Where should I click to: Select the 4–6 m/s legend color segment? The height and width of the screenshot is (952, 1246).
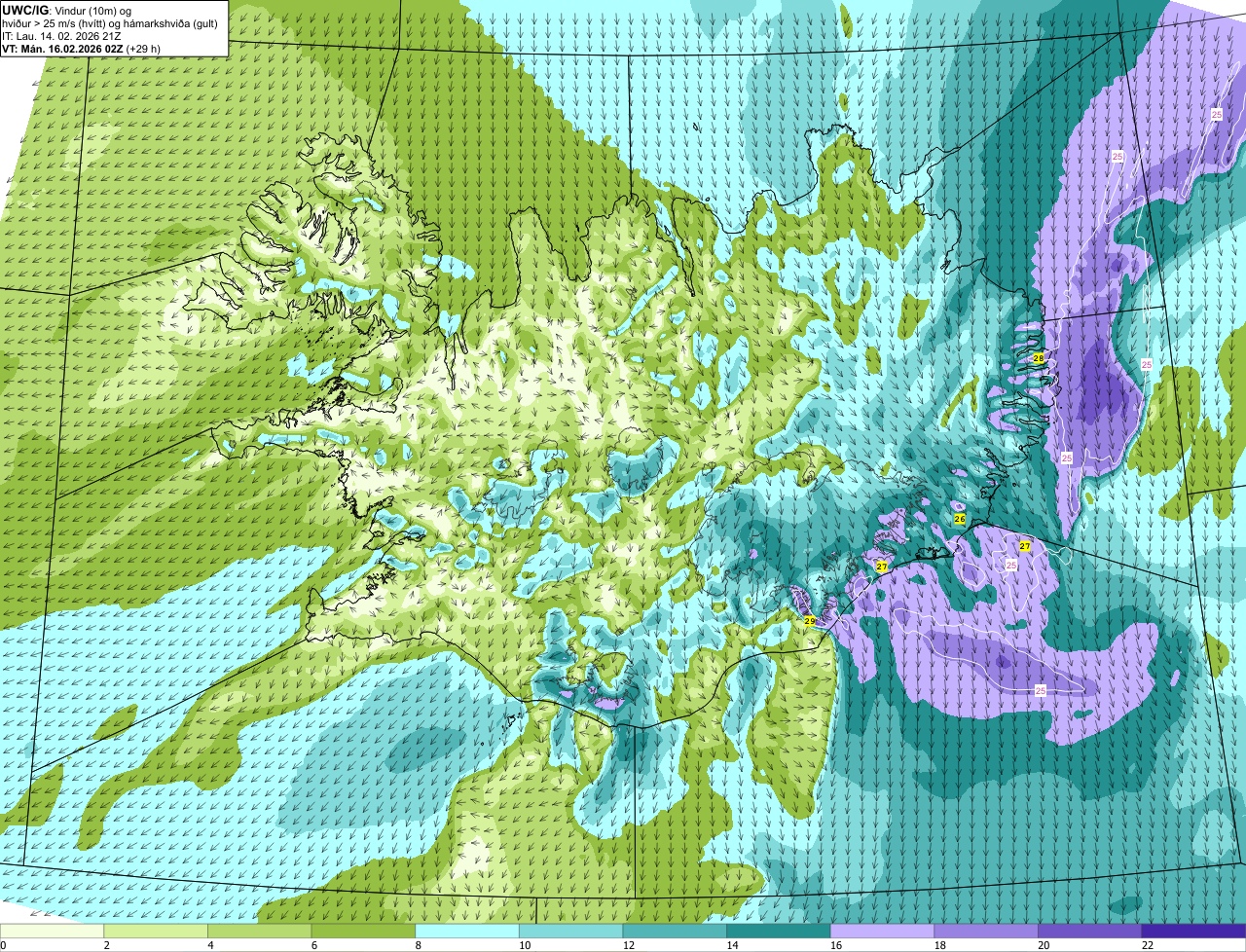pyautogui.click(x=260, y=931)
